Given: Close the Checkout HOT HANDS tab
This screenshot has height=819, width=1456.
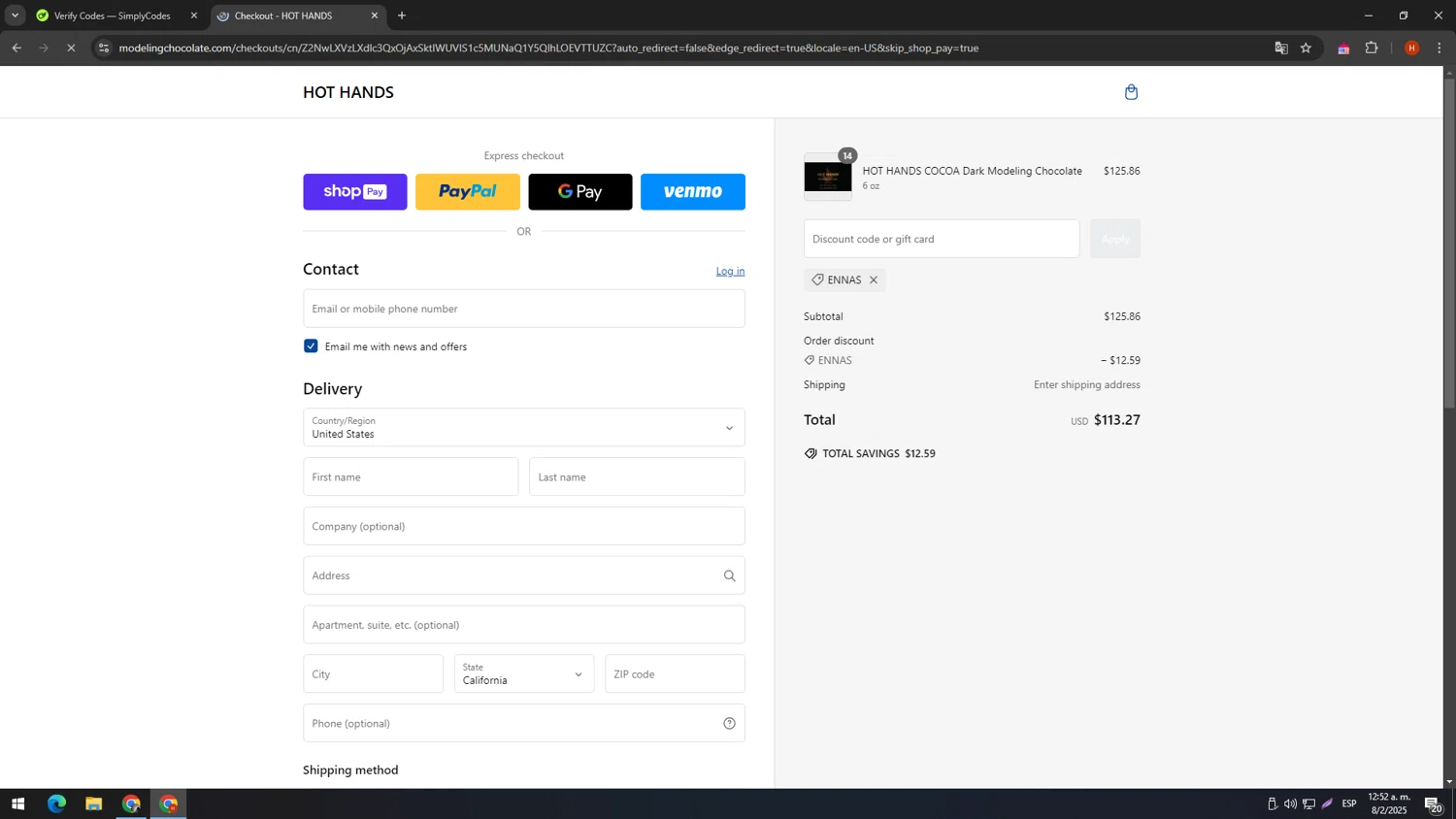Looking at the screenshot, I should pos(375,16).
